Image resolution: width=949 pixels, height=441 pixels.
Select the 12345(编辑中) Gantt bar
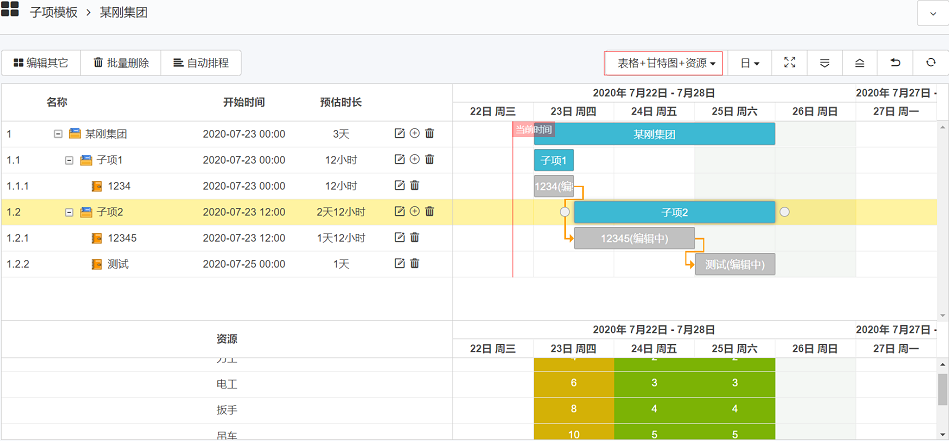[634, 238]
